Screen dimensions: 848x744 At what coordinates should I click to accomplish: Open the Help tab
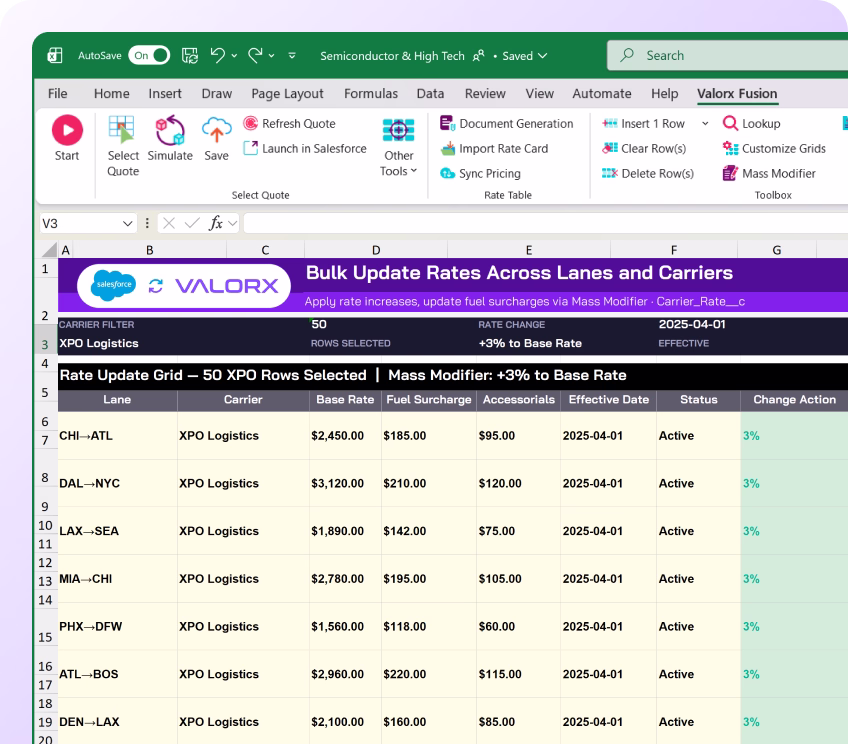point(664,94)
